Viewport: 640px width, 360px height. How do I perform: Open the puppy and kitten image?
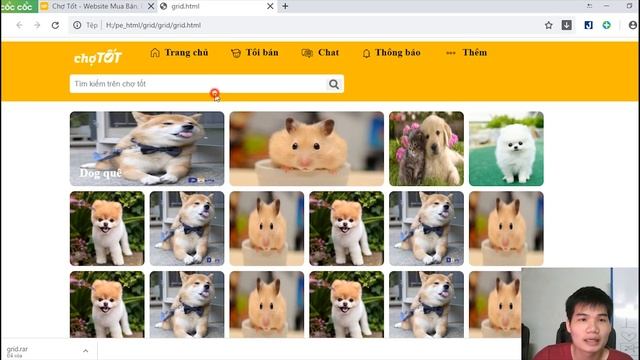point(426,149)
